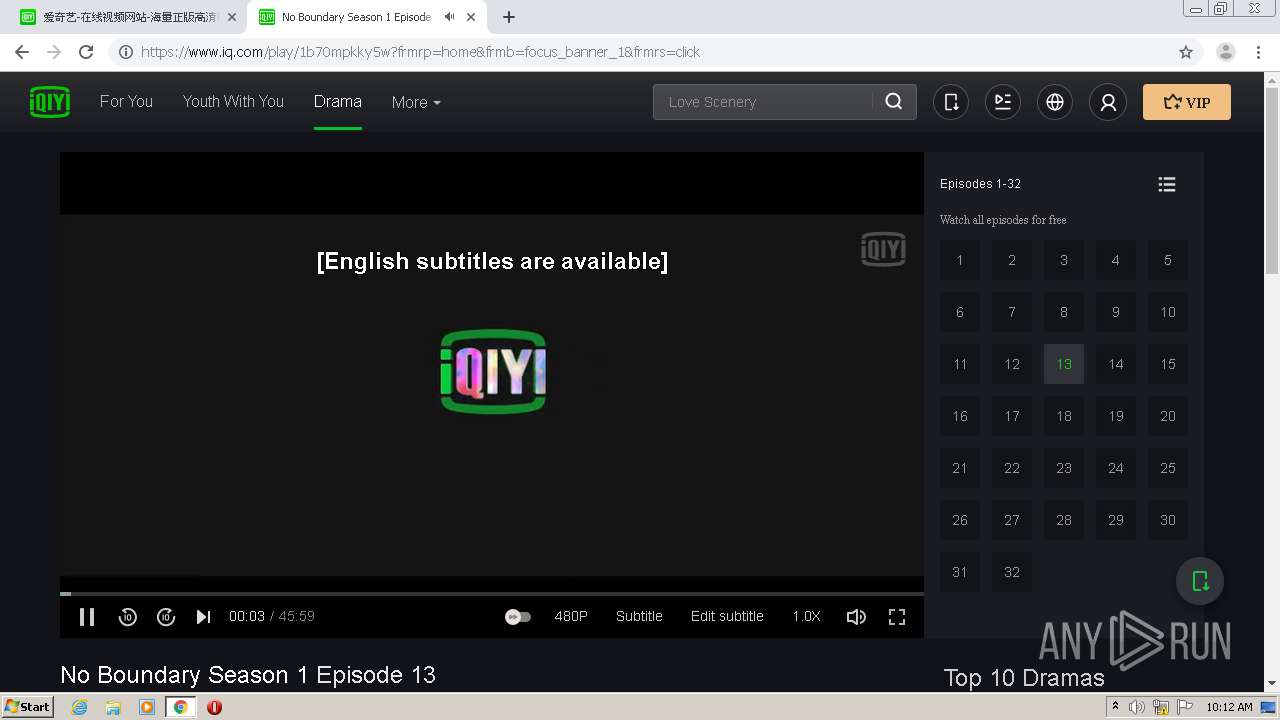Select episode 8
Image resolution: width=1280 pixels, height=720 pixels.
click(1064, 312)
